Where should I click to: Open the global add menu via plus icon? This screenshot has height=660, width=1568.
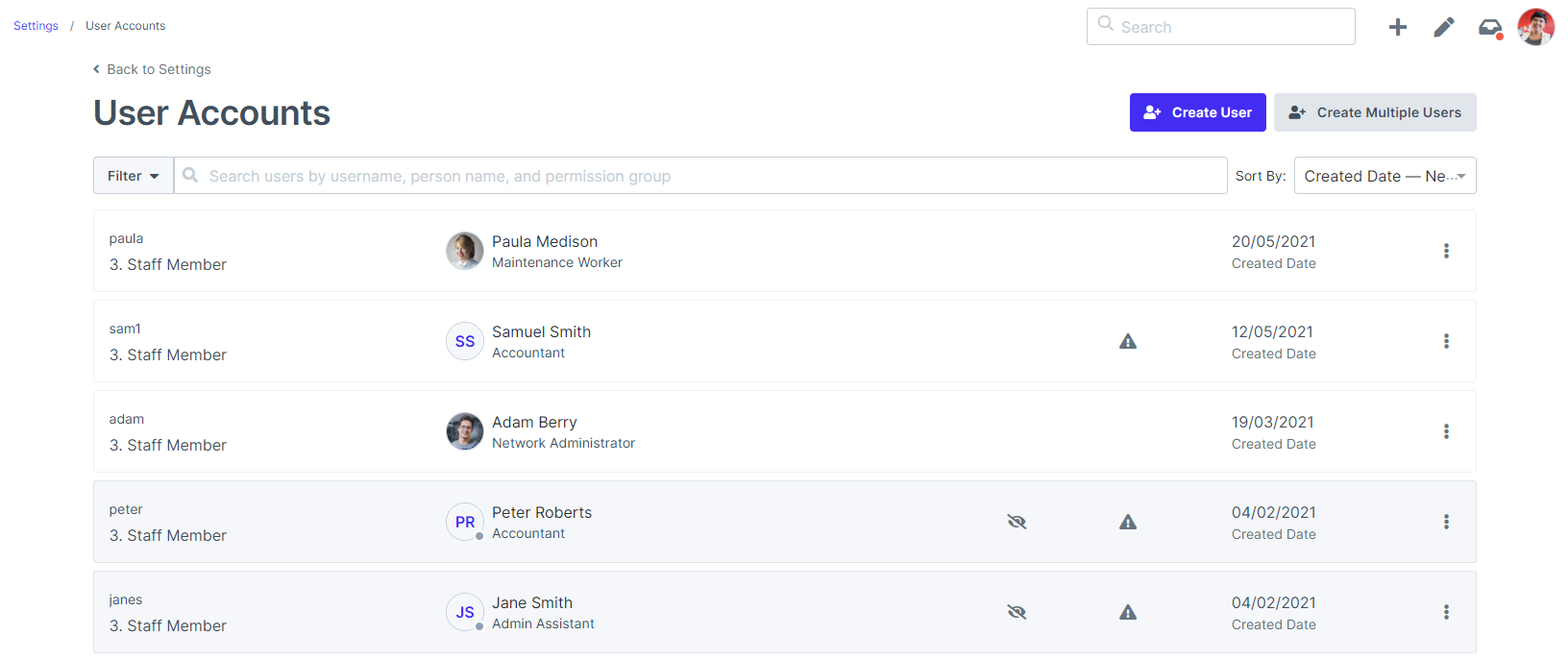pos(1398,27)
